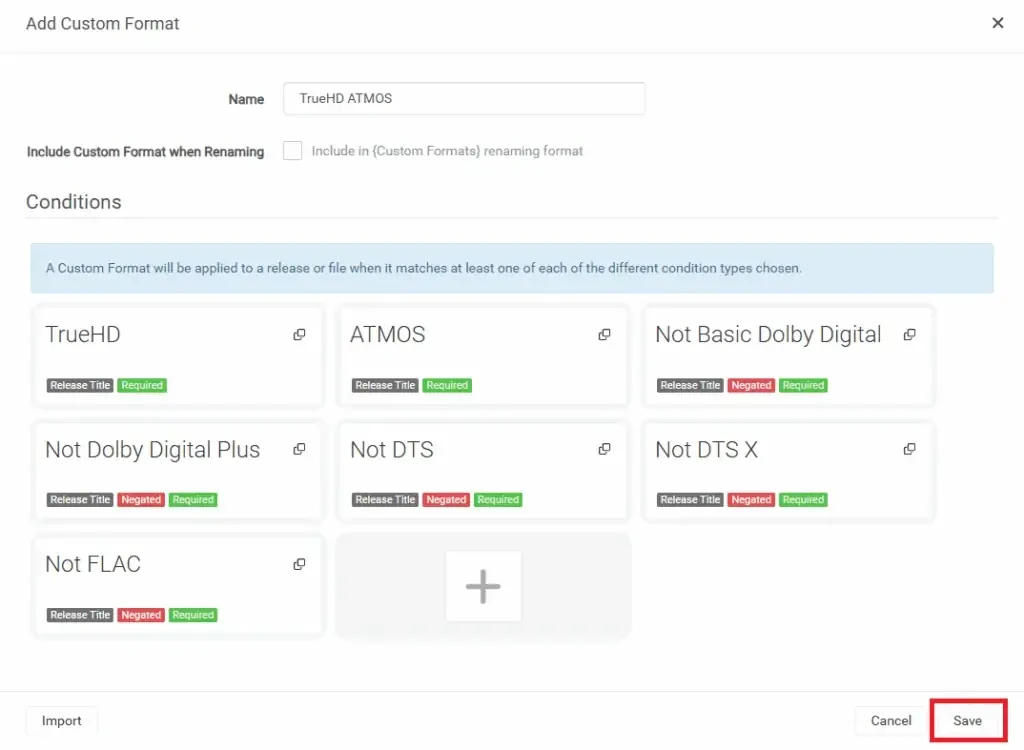Viewport: 1024px width, 750px height.
Task: Toggle the Negated tag on Not DTS
Action: point(446,500)
